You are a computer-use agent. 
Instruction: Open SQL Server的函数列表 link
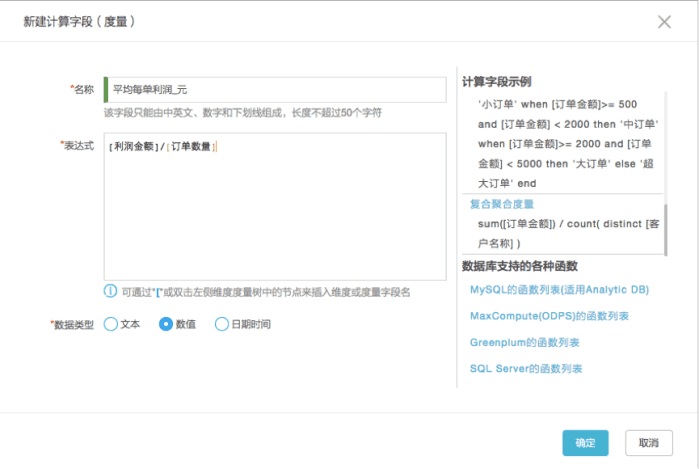[x=526, y=369]
